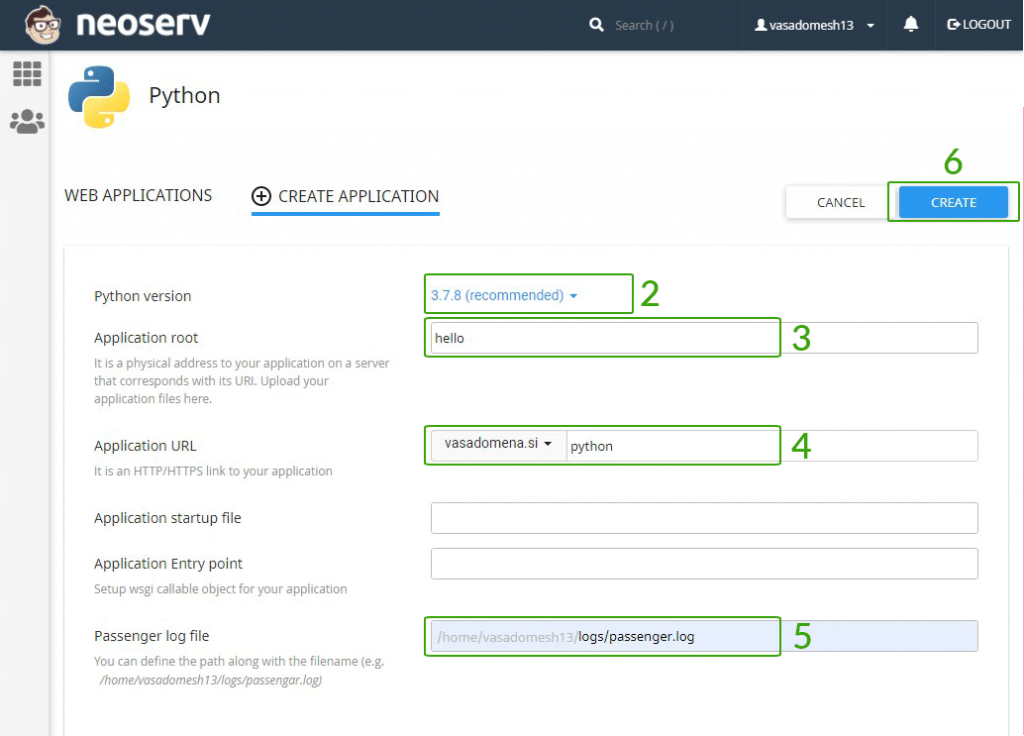Select the users icon in the sidebar
The height and width of the screenshot is (736, 1024).
pos(27,120)
